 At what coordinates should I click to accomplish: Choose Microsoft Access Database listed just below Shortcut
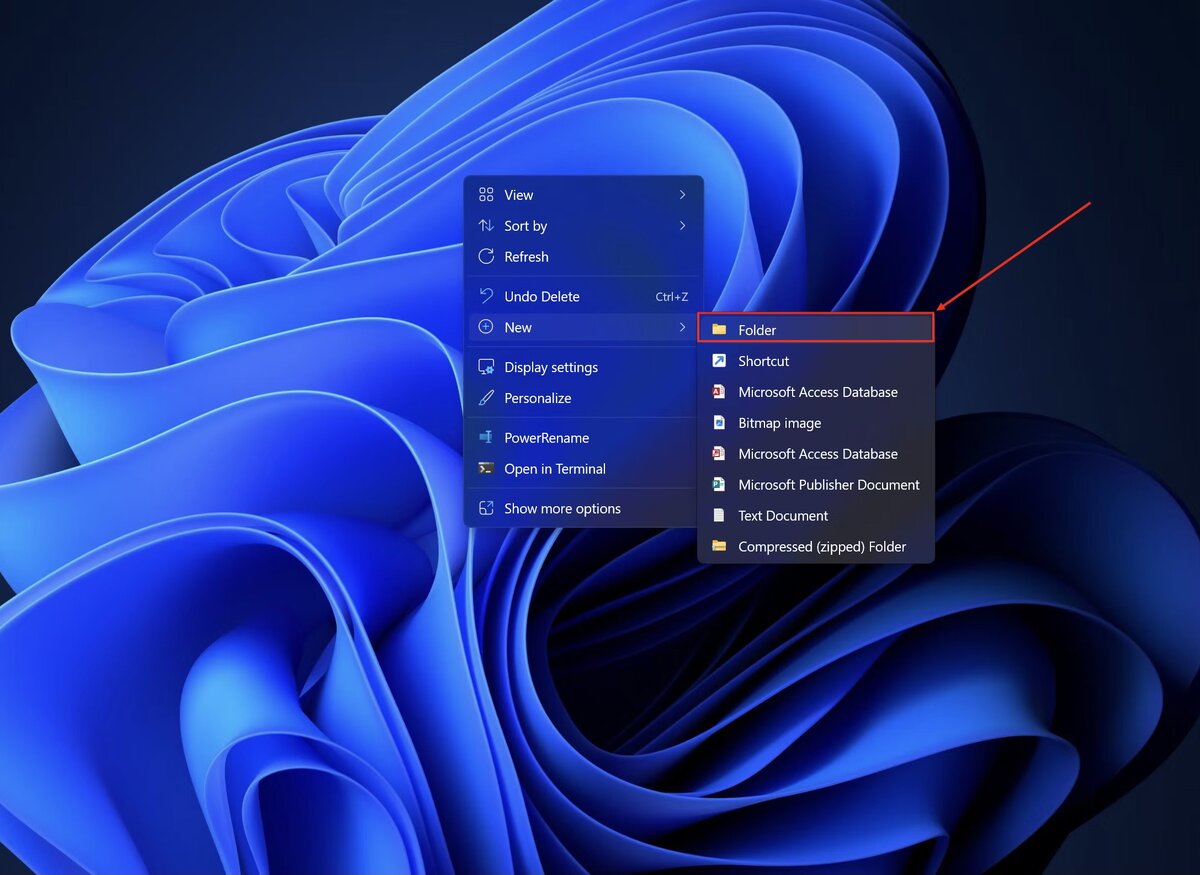click(816, 392)
